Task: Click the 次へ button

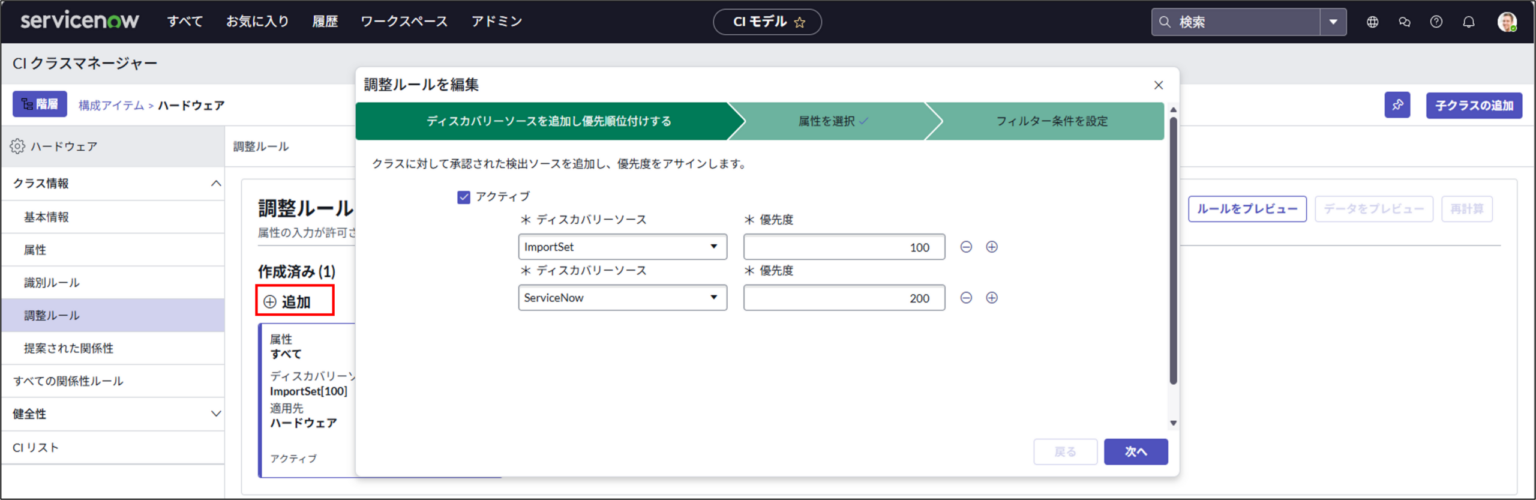Action: coord(1136,452)
